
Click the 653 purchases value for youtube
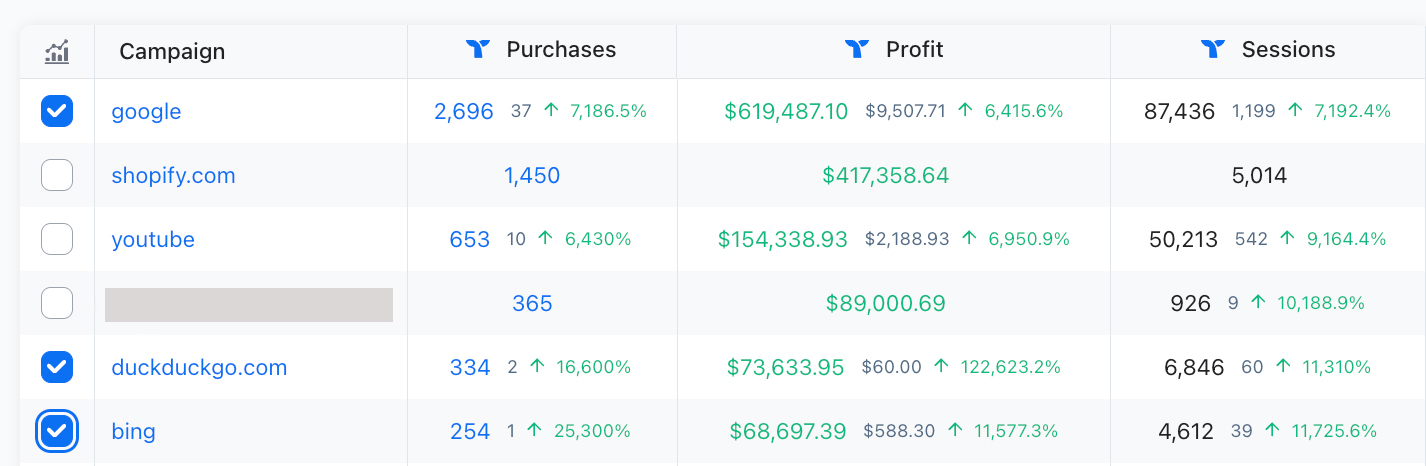coord(470,239)
